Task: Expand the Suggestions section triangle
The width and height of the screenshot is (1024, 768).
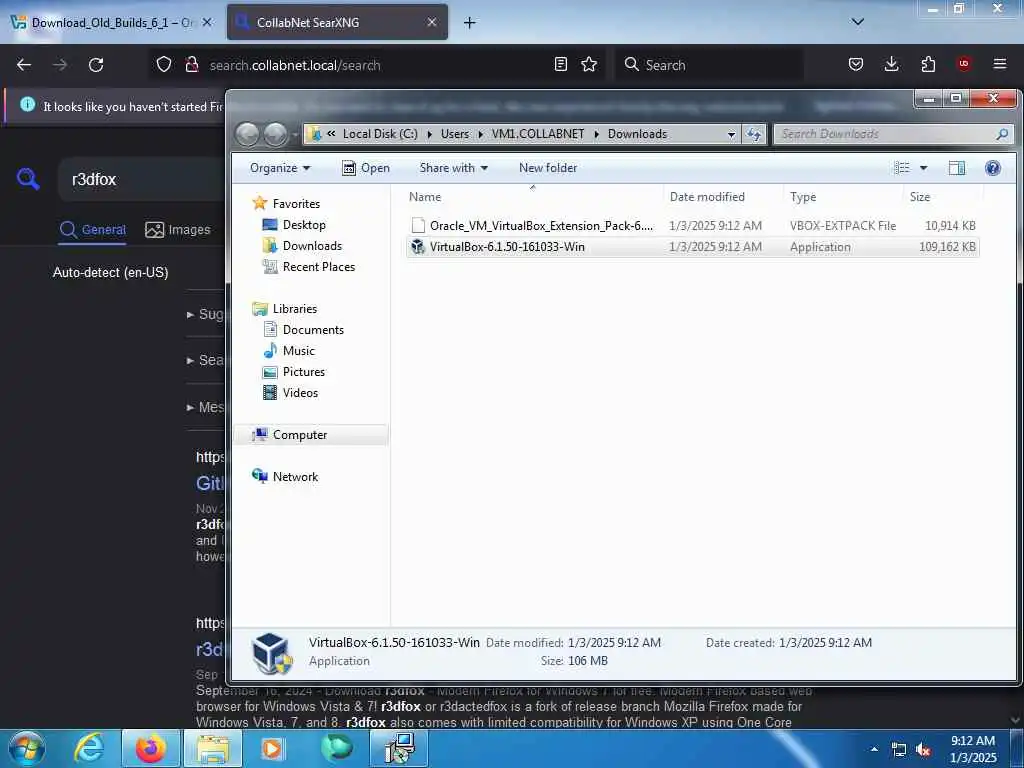Action: click(190, 315)
